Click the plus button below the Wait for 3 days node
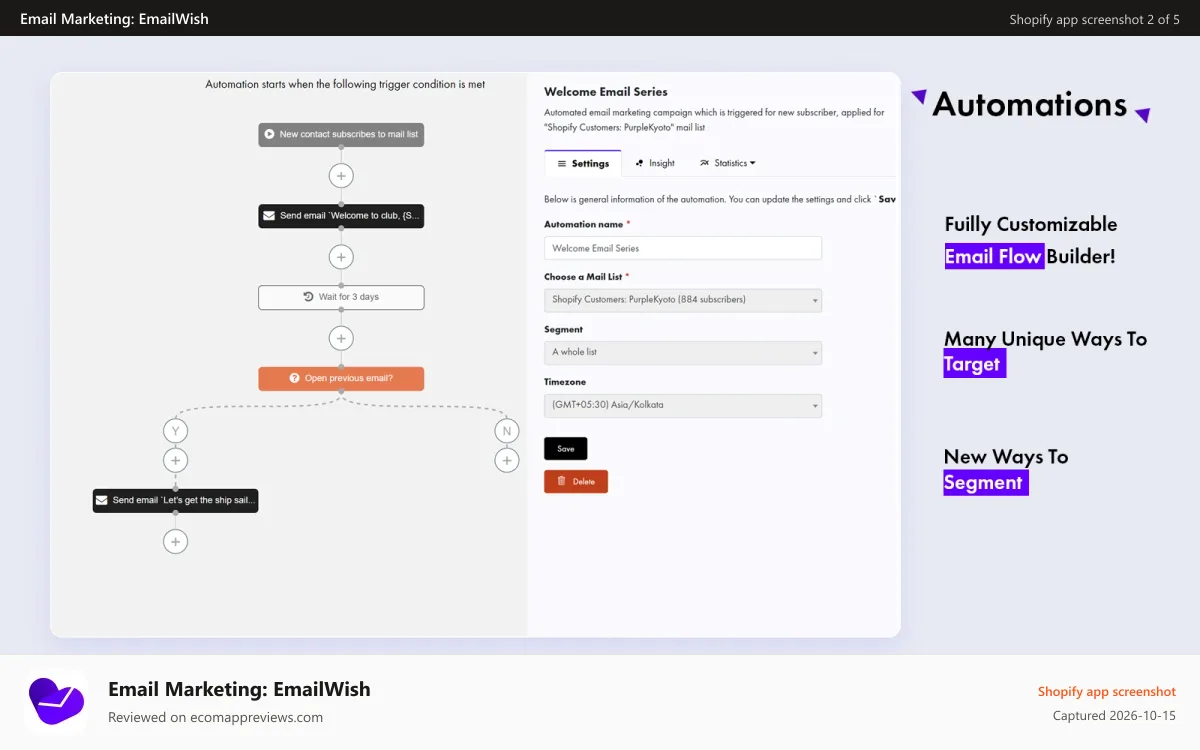 (341, 338)
